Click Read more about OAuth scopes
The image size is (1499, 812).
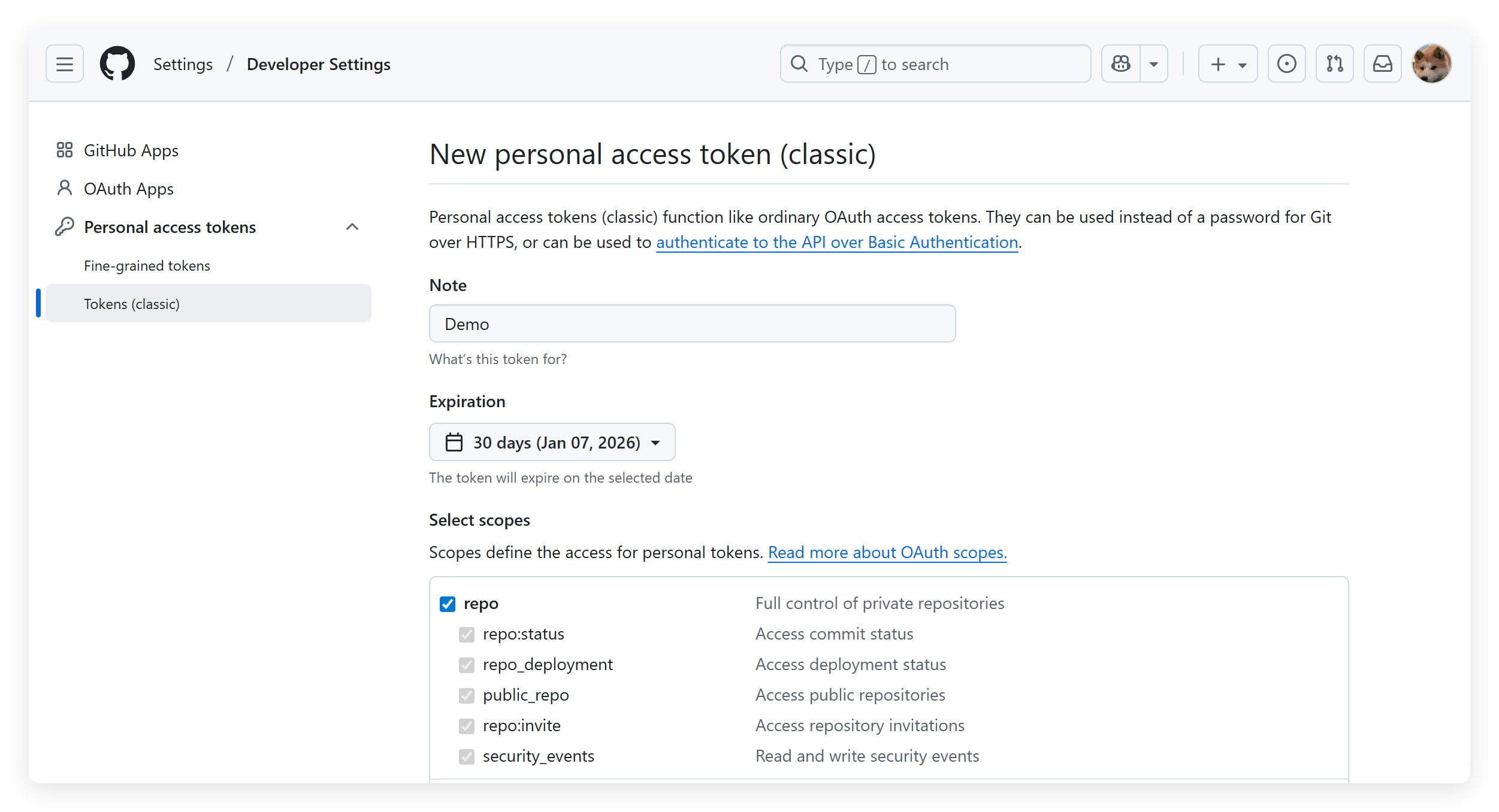tap(887, 553)
